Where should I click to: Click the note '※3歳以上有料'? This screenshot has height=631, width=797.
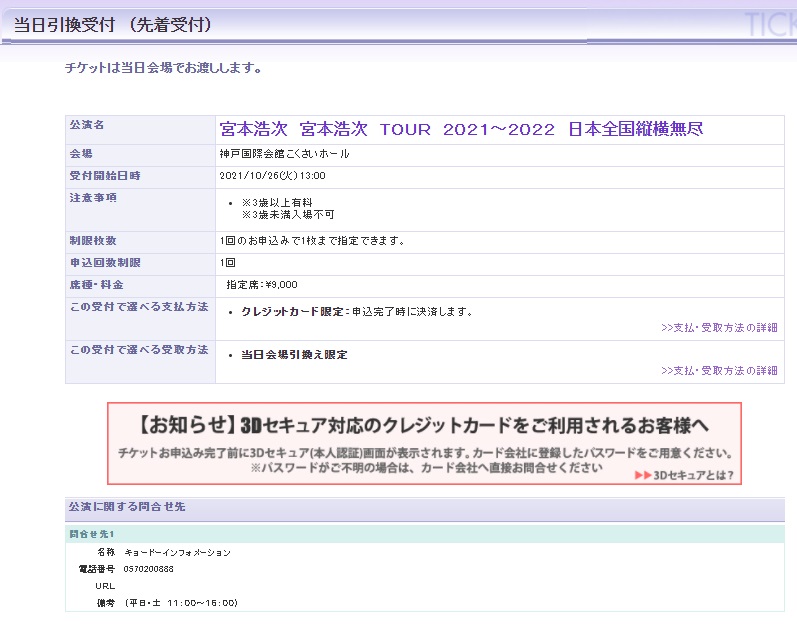pos(277,203)
